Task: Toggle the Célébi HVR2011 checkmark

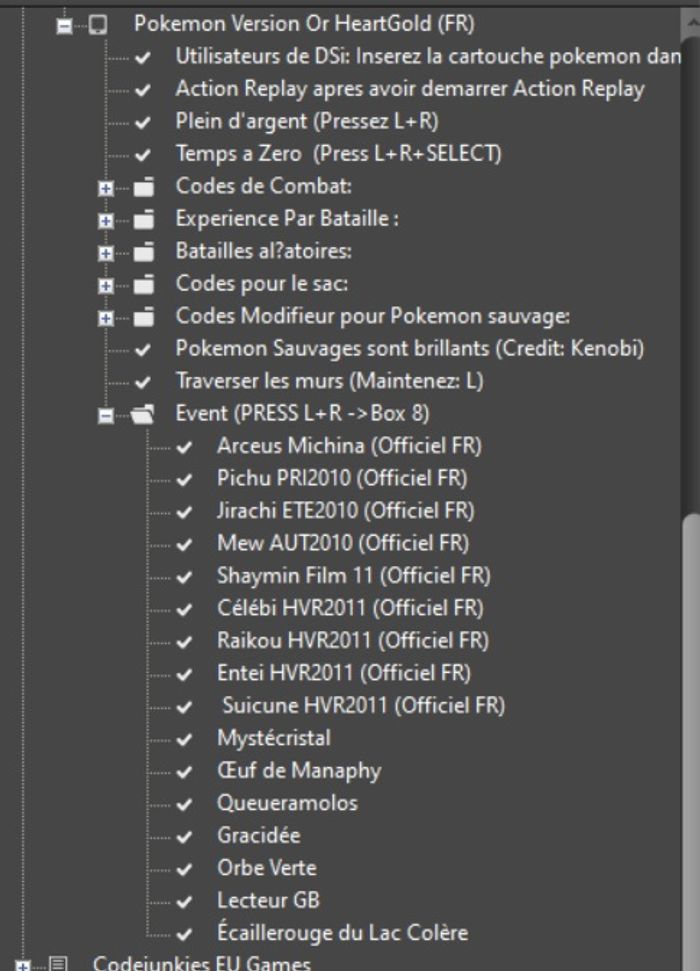Action: (184, 609)
